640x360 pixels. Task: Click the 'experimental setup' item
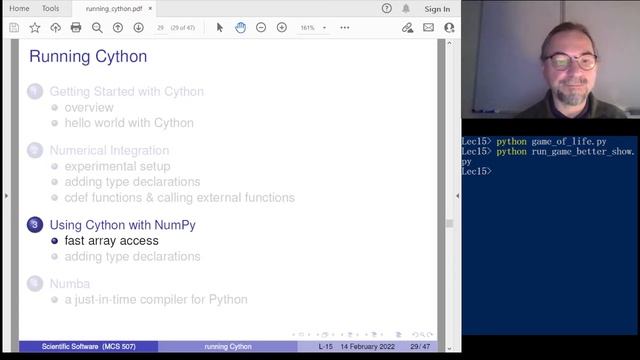[x=117, y=167]
